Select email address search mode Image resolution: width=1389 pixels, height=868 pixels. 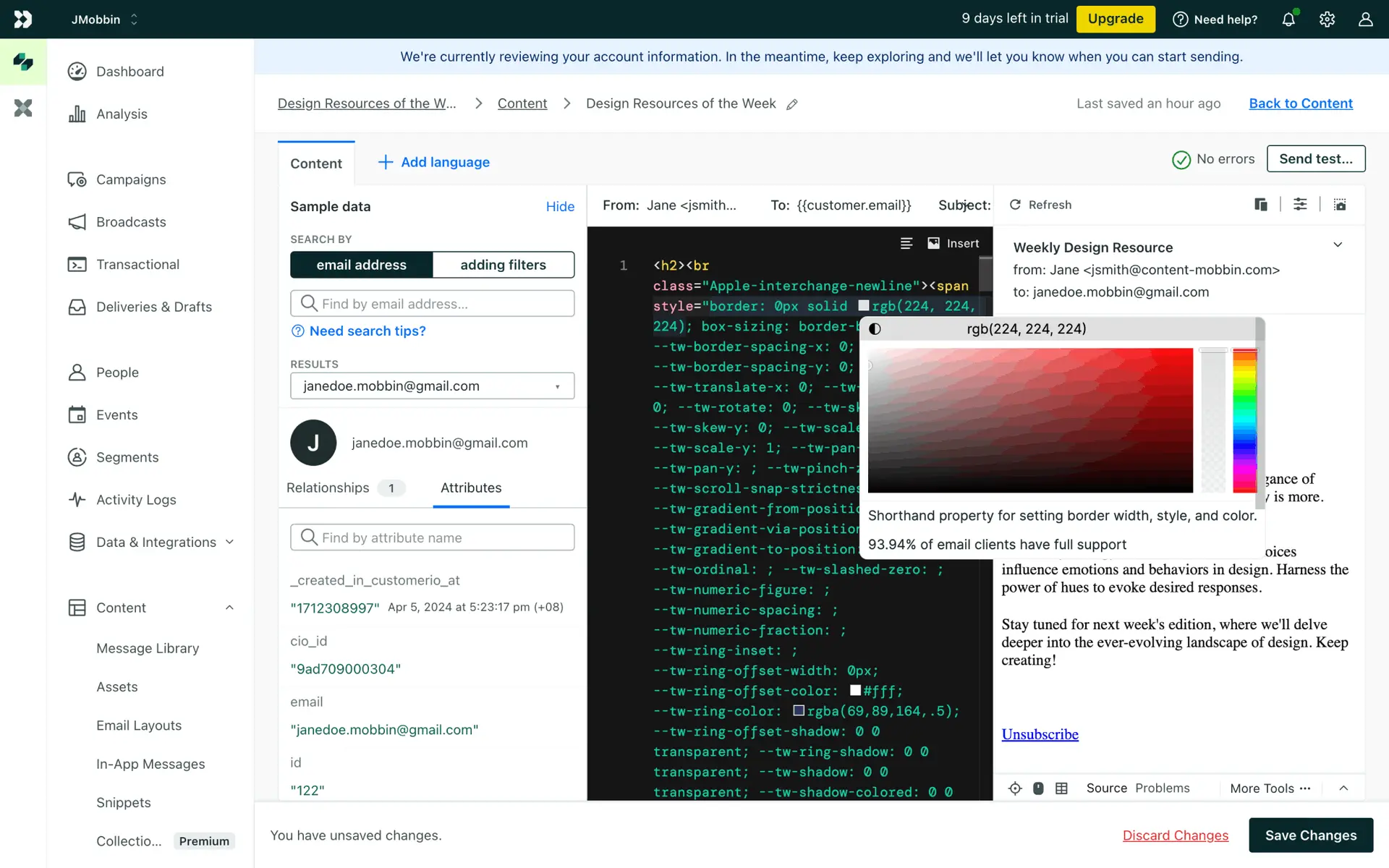point(361,265)
